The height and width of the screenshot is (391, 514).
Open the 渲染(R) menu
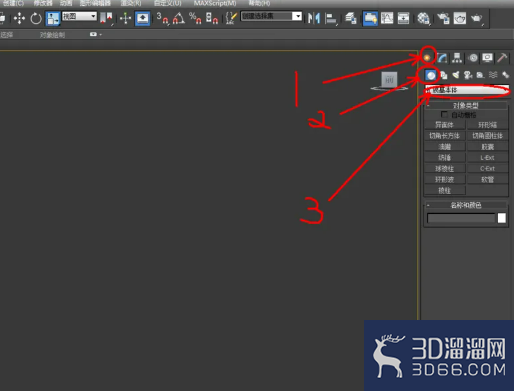pyautogui.click(x=131, y=3)
